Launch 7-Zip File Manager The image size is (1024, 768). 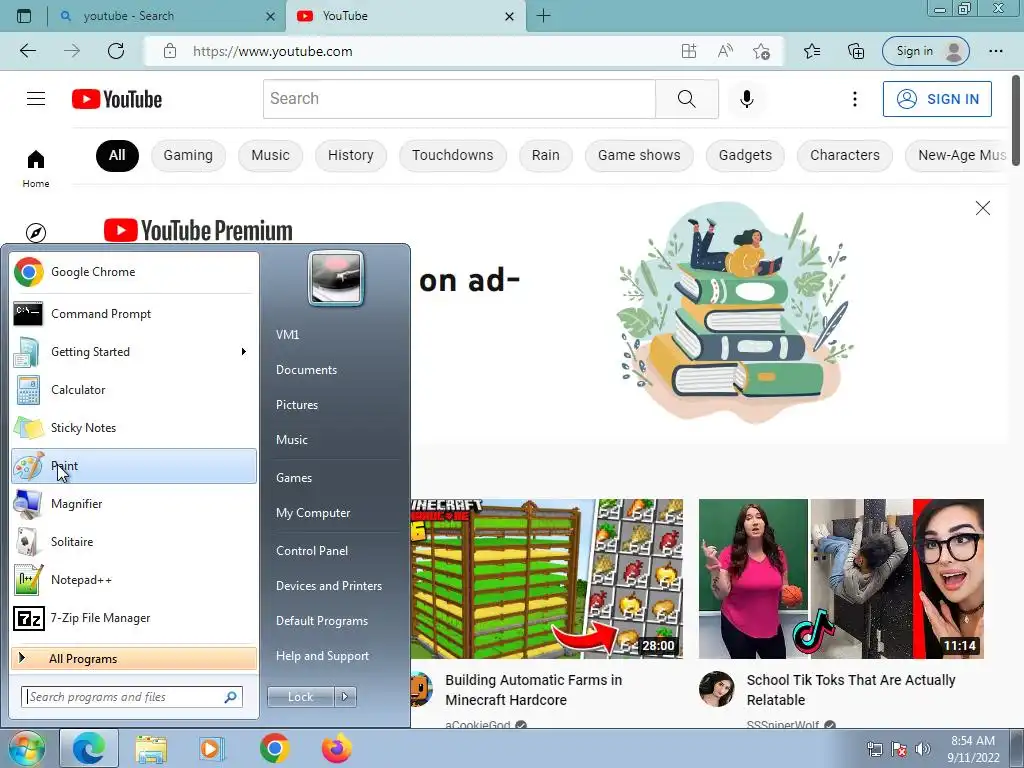(x=134, y=618)
